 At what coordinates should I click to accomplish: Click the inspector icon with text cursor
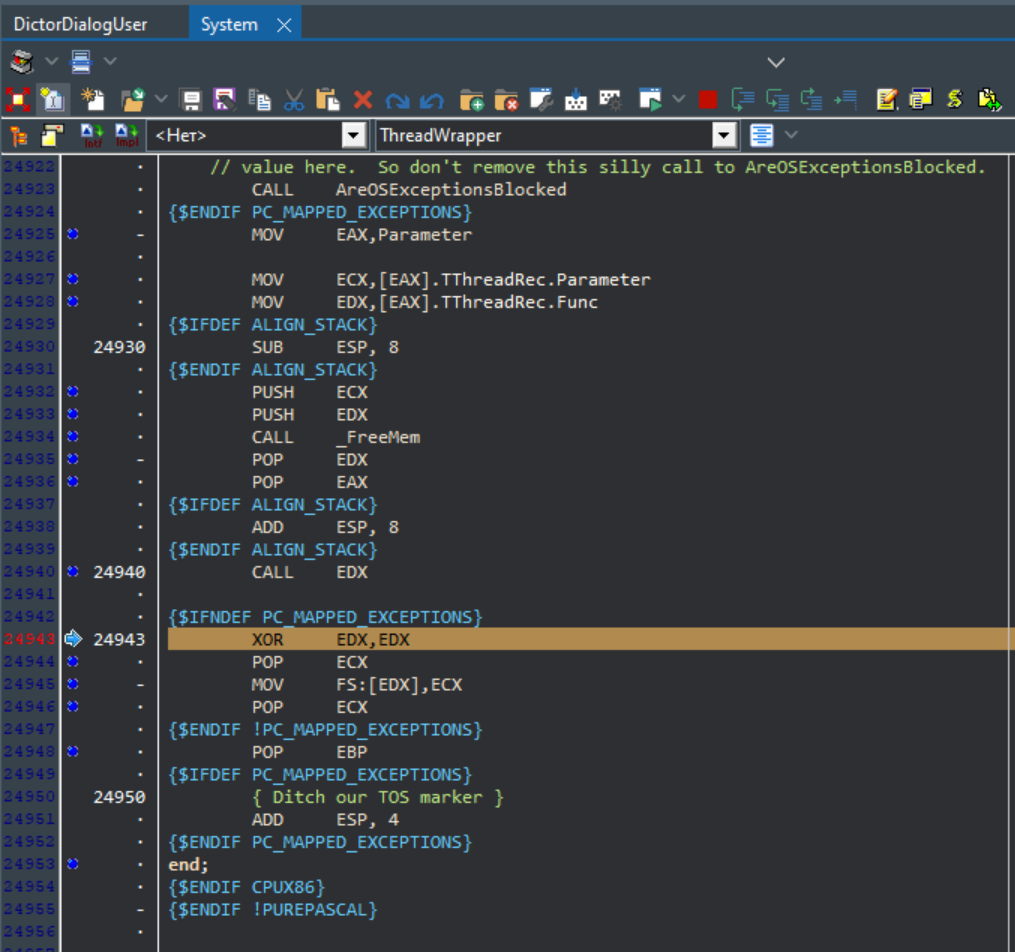tap(52, 100)
